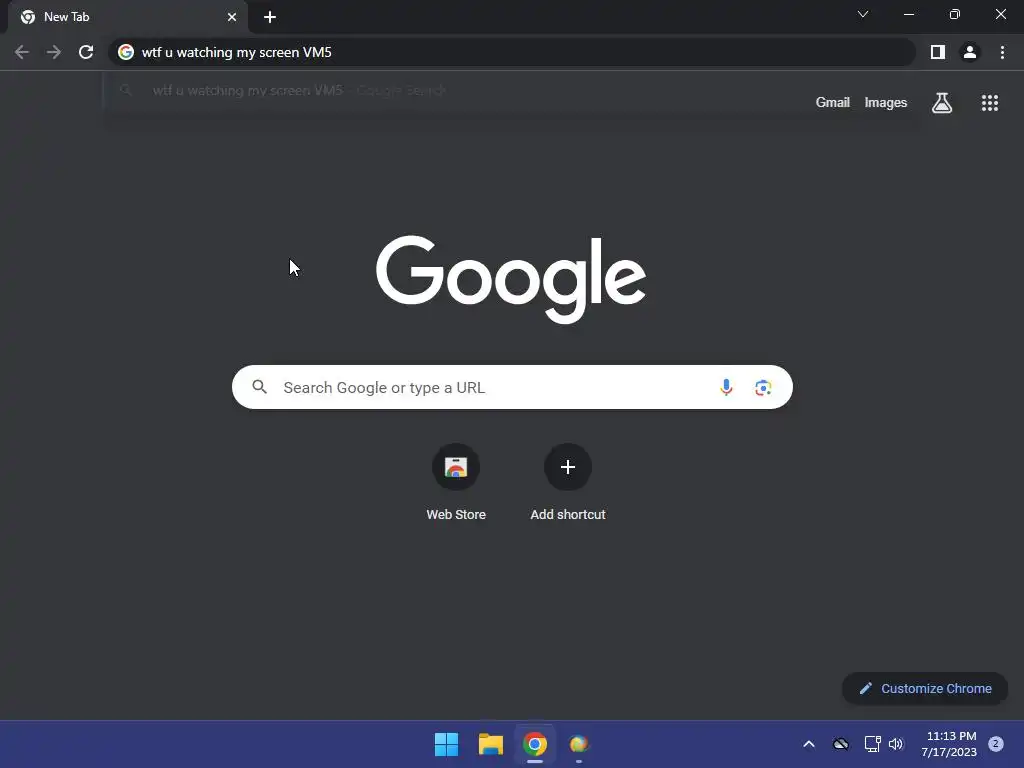The width and height of the screenshot is (1024, 768).
Task: Restore down the Chrome window
Action: [955, 14]
